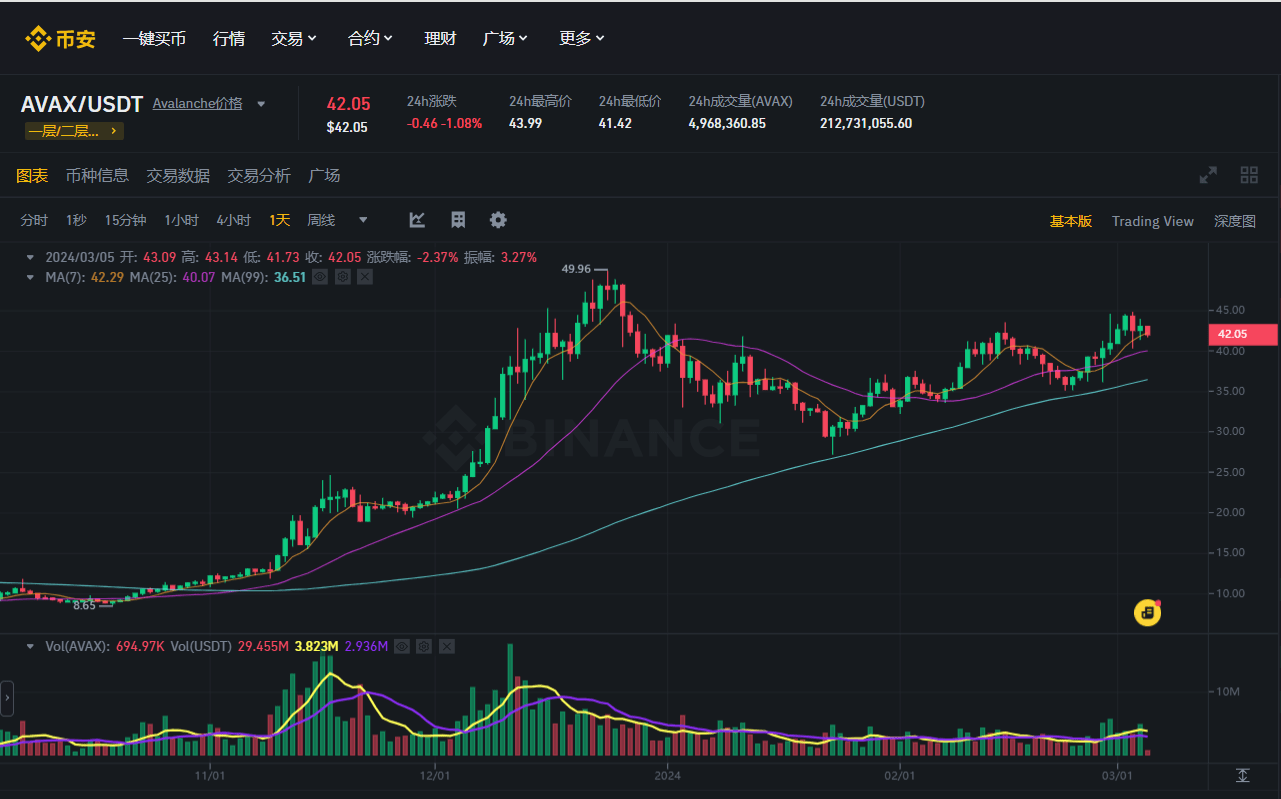Click the 24h成交量(USDT) value 212,731,055.60
This screenshot has height=799, width=1281.
pyautogui.click(x=866, y=124)
